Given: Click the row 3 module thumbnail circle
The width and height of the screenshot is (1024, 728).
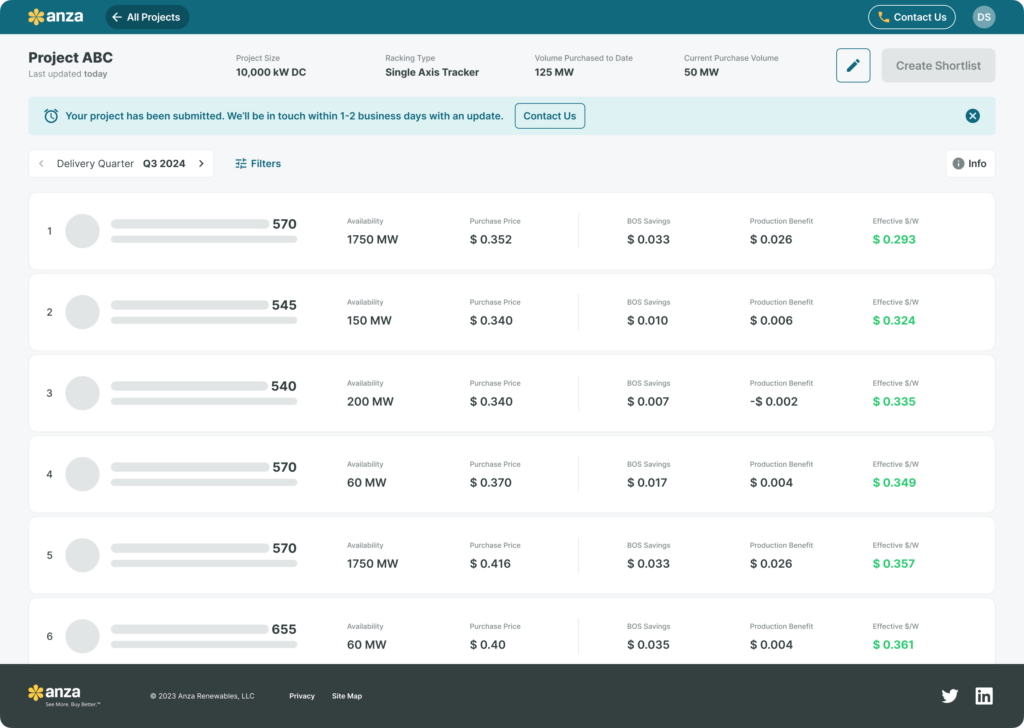Looking at the screenshot, I should coord(82,393).
